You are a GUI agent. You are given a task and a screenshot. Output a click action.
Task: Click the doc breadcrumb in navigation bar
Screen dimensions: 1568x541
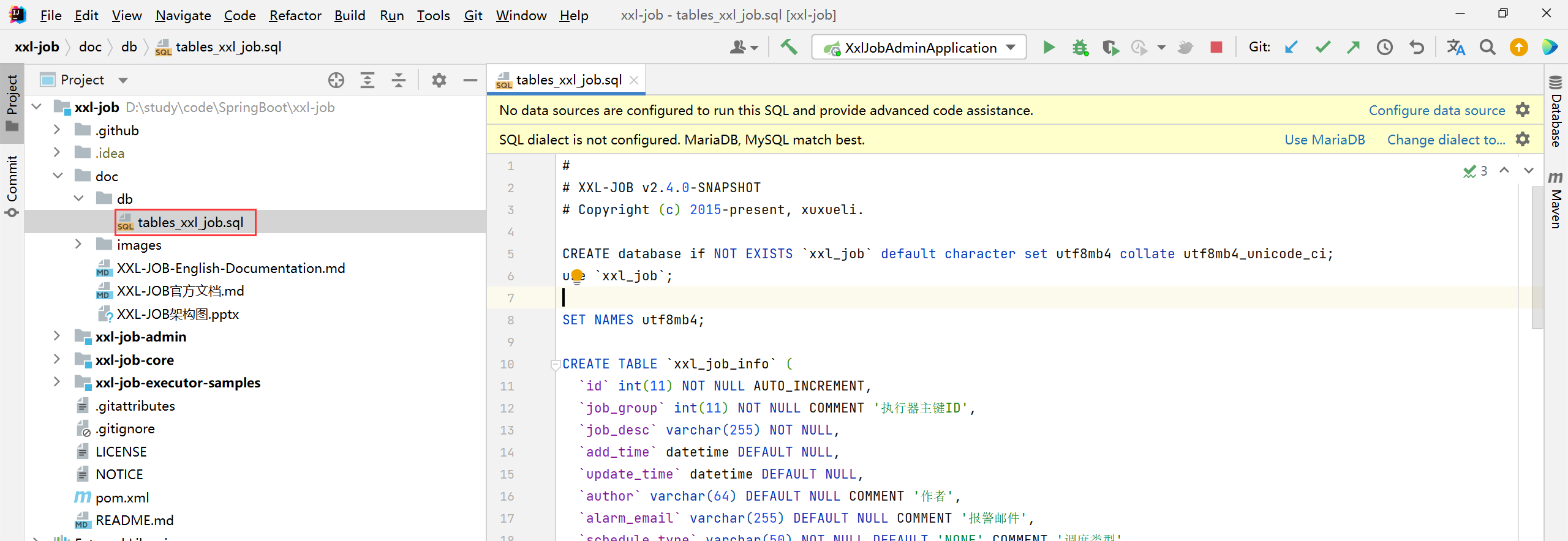pyautogui.click(x=90, y=47)
